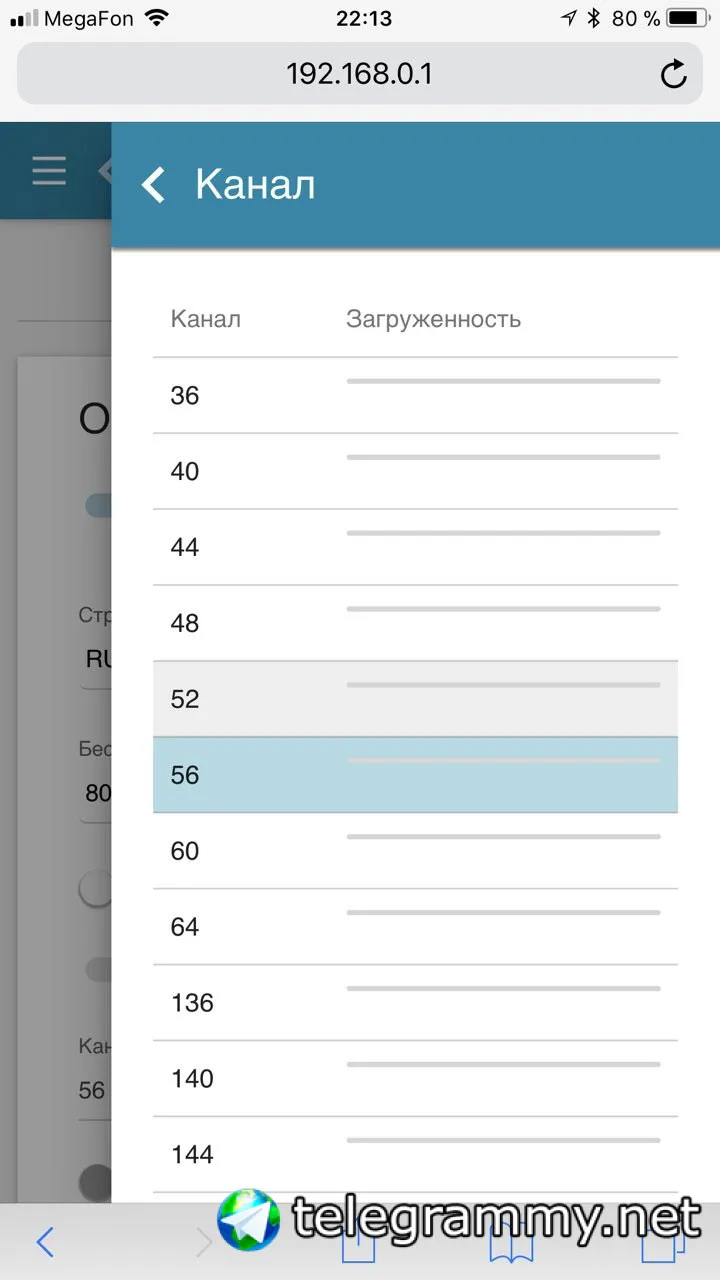Screen dimensions: 720x1280
Task: Select channel 52 row
Action: [x=415, y=700]
